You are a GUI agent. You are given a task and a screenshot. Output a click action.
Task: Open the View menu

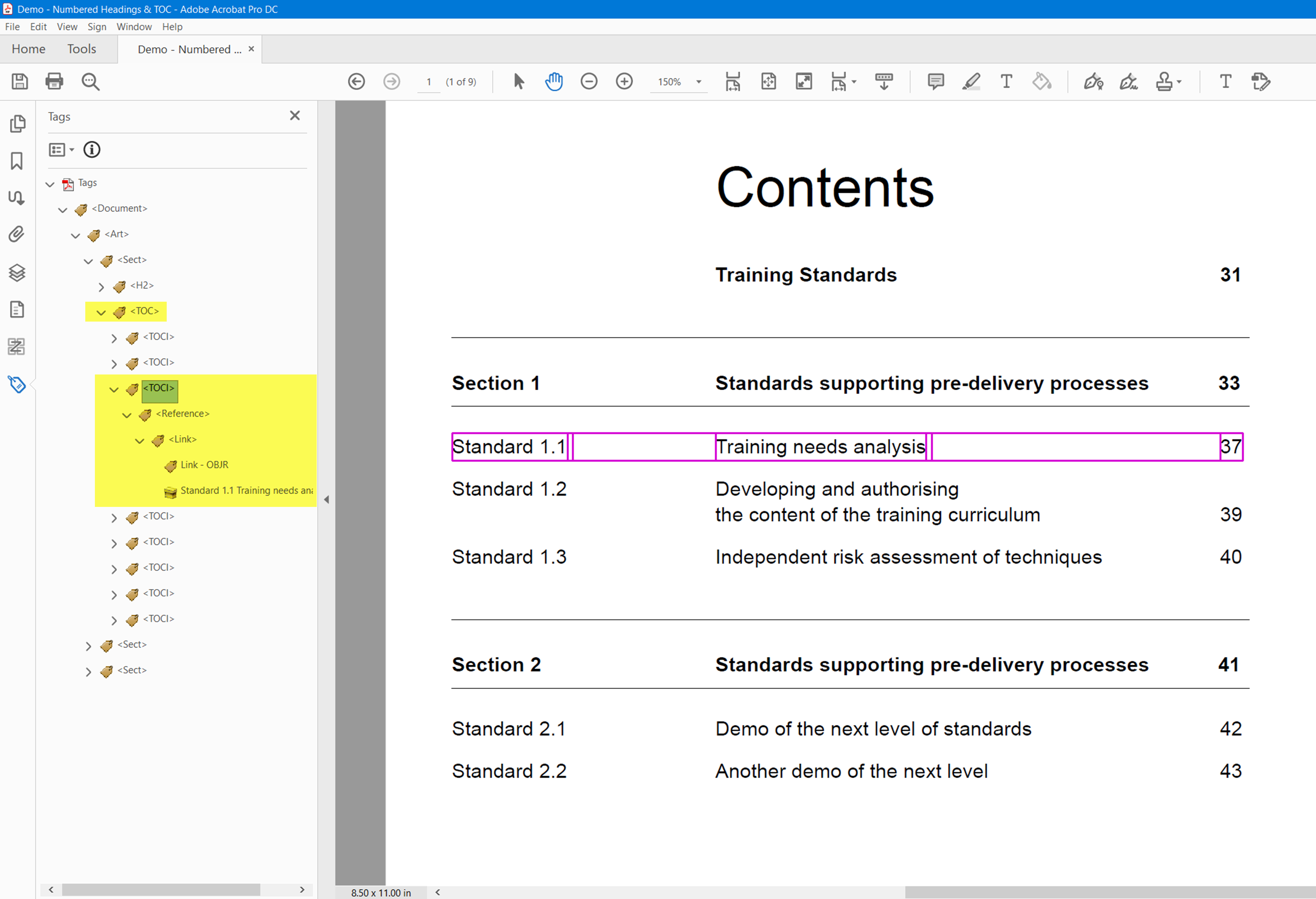[67, 27]
